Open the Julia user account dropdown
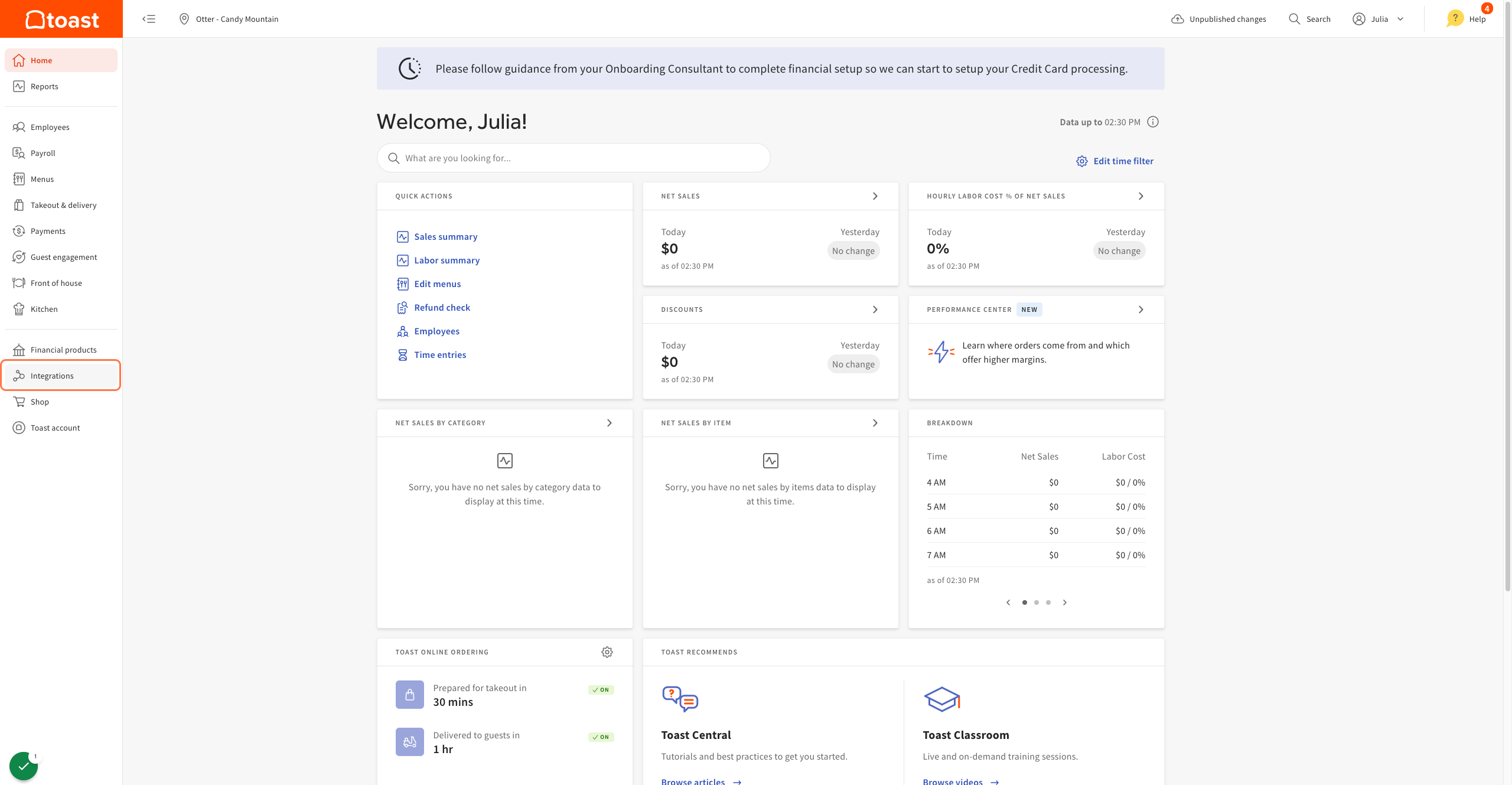The image size is (1512, 785). 1379,19
